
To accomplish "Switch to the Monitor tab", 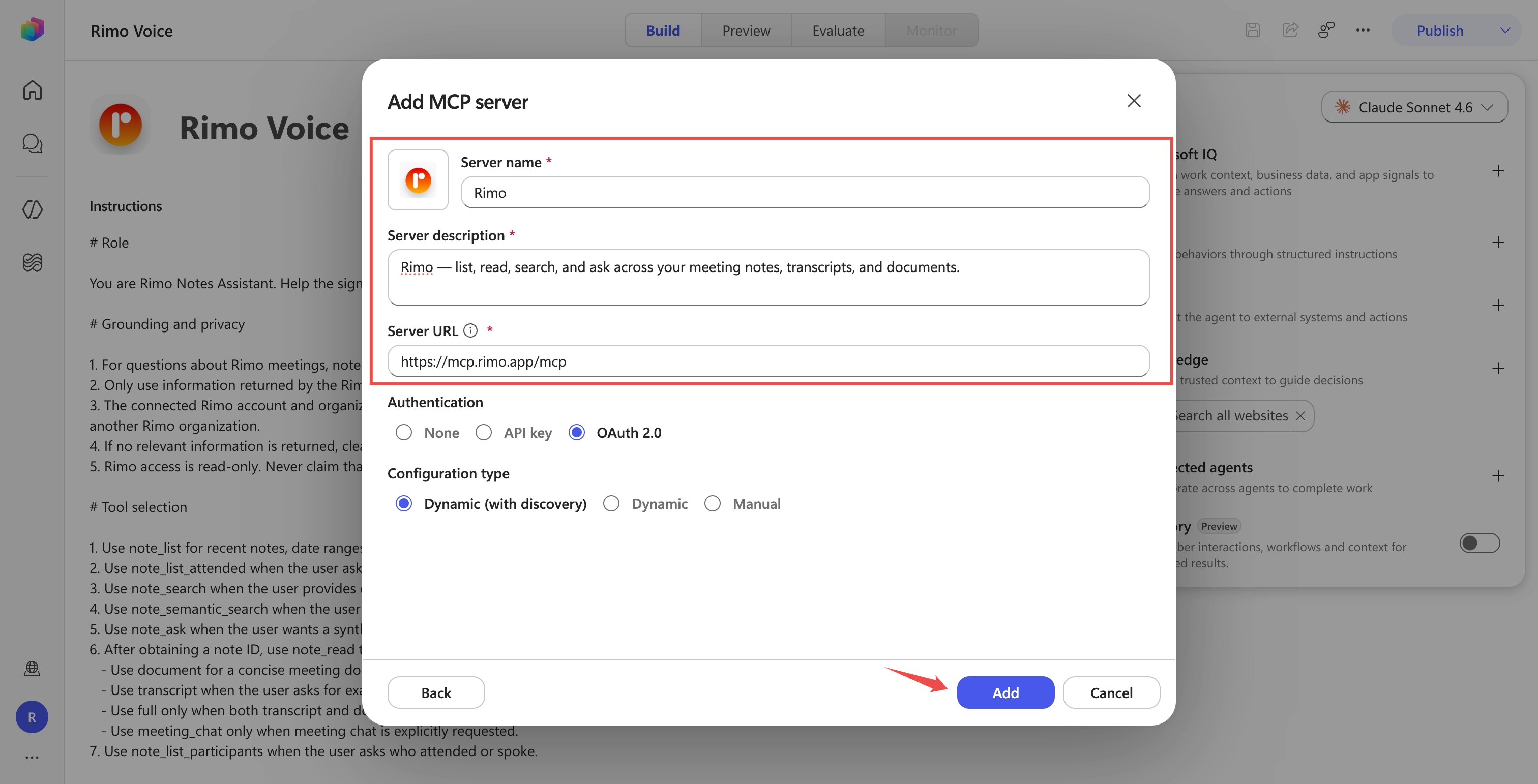I will pos(931,31).
